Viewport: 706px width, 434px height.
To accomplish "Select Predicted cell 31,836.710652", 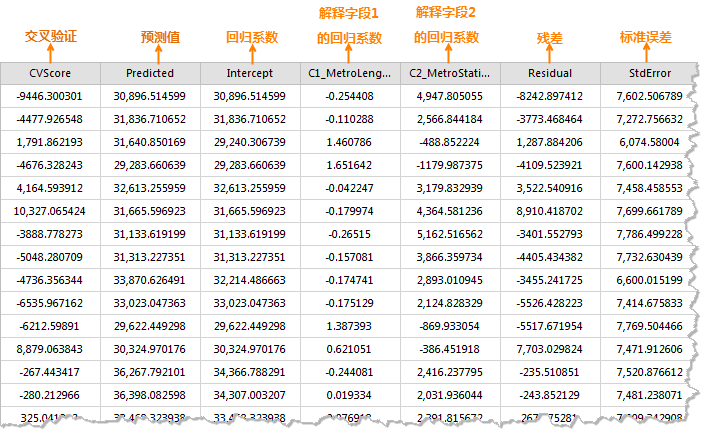I will tap(150, 119).
